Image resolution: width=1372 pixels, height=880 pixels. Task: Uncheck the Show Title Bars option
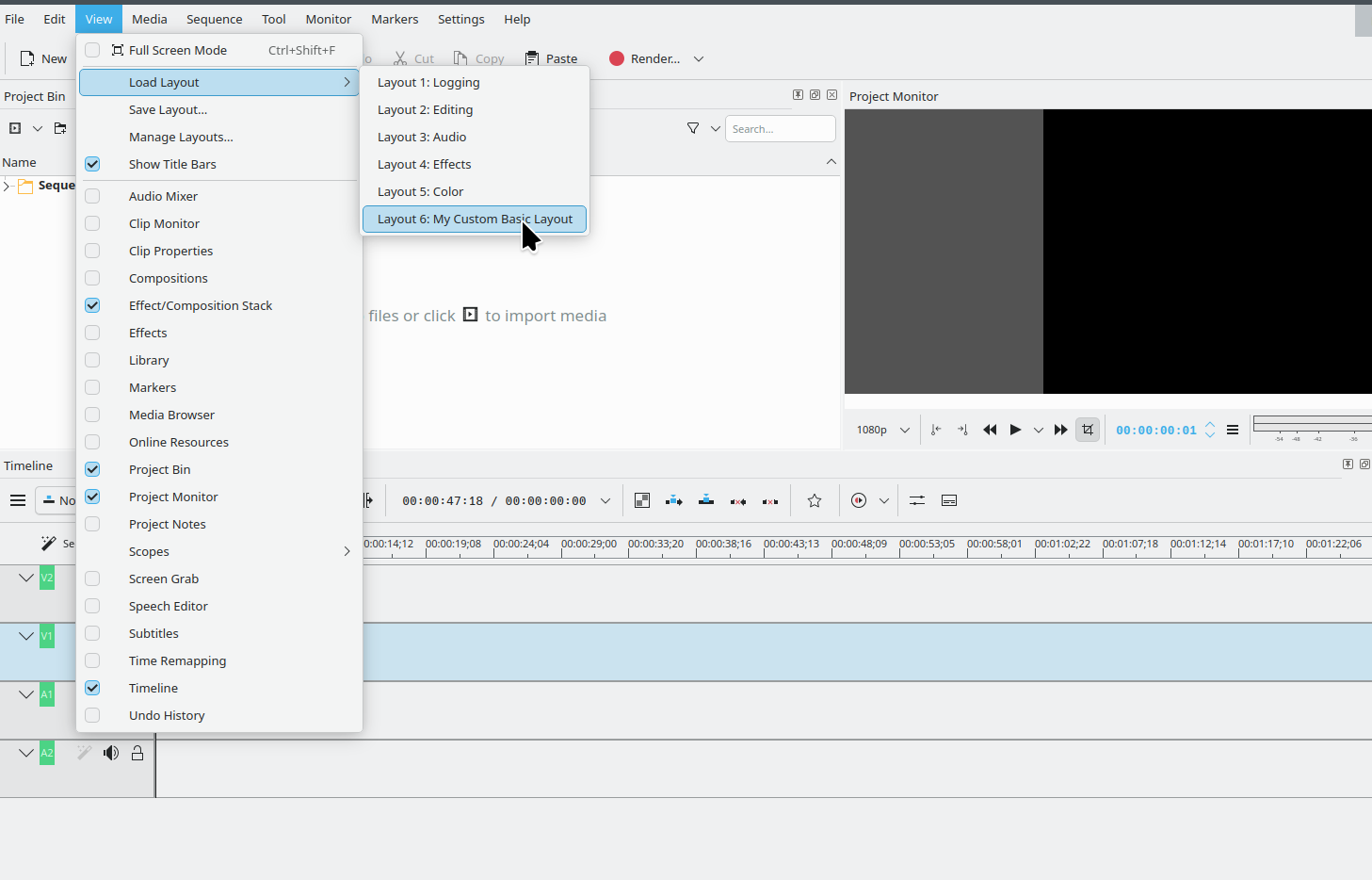point(92,164)
